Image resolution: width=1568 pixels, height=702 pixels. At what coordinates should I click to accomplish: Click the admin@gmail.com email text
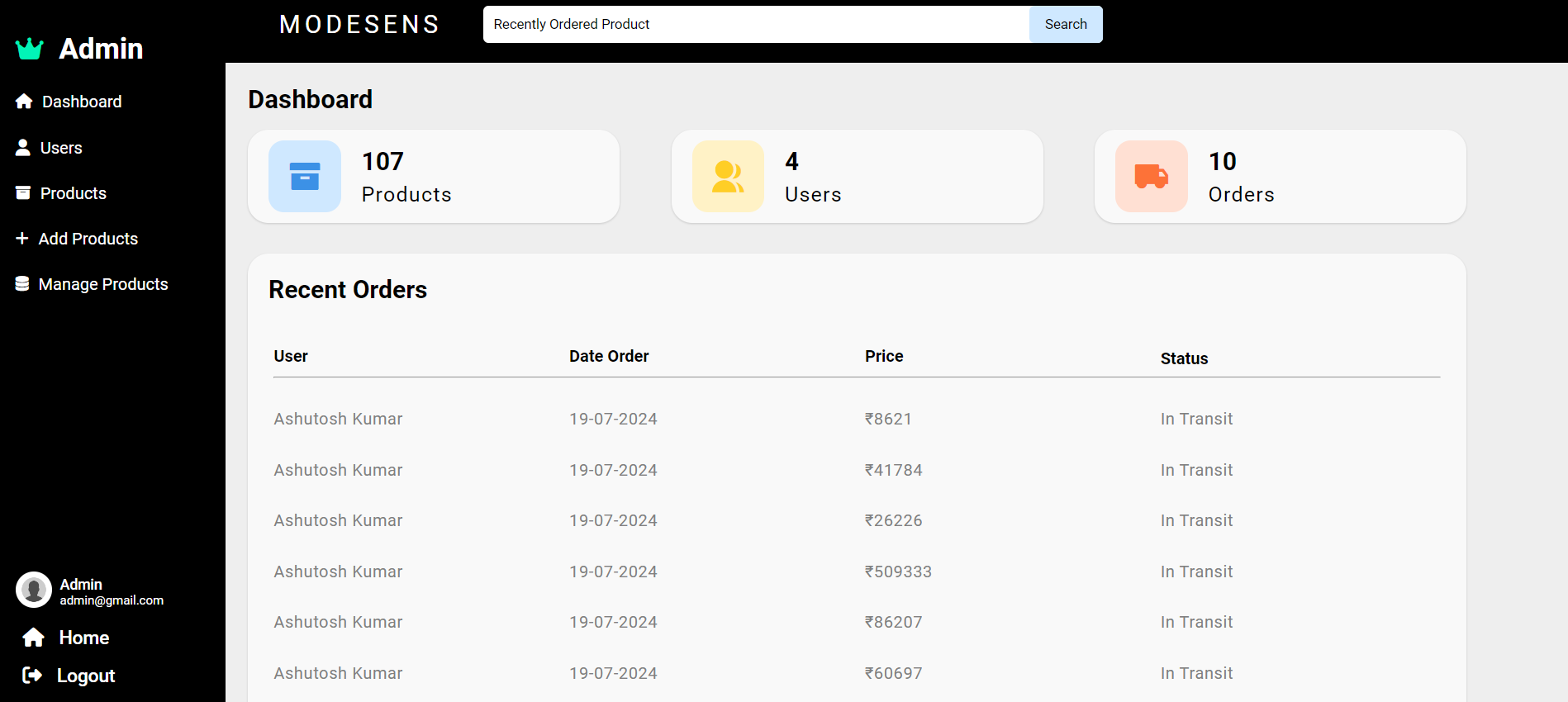coord(112,600)
